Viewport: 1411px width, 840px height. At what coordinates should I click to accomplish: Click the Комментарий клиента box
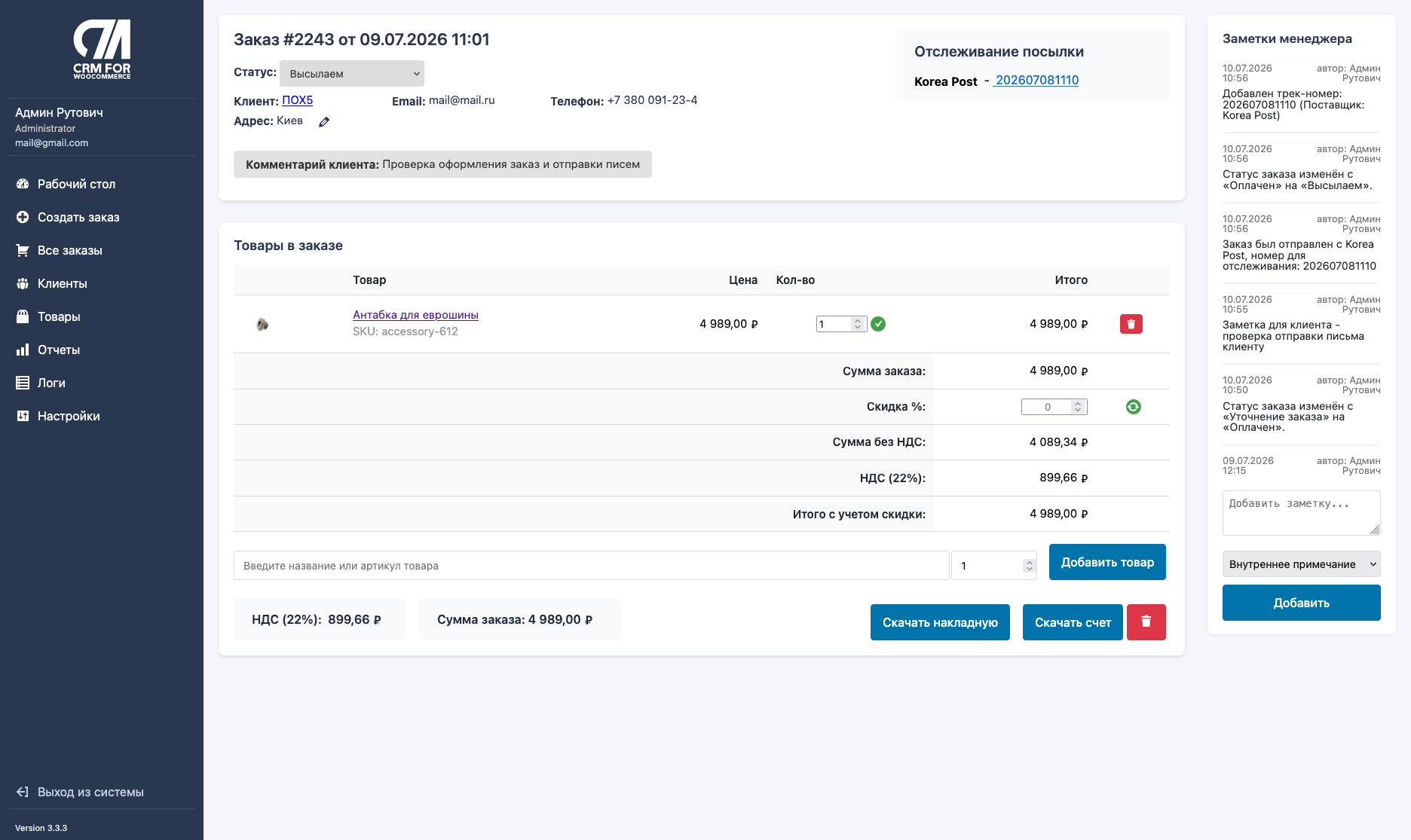442,164
